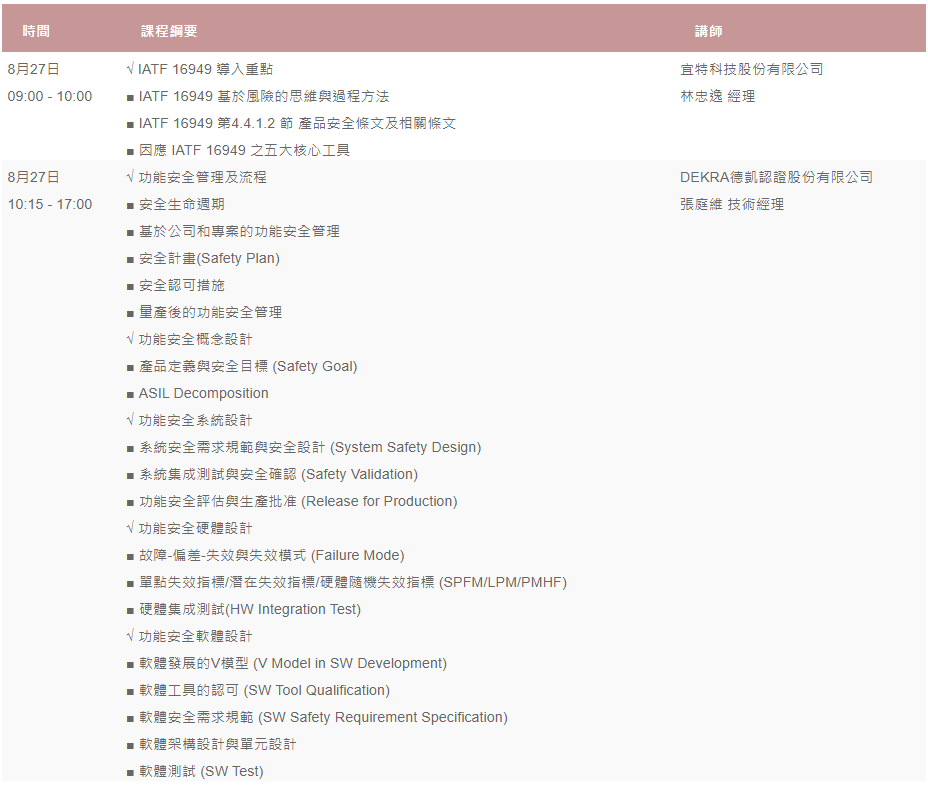The height and width of the screenshot is (787, 928).
Task: Select the 09:00 - 10:00 time slot text
Action: click(50, 96)
